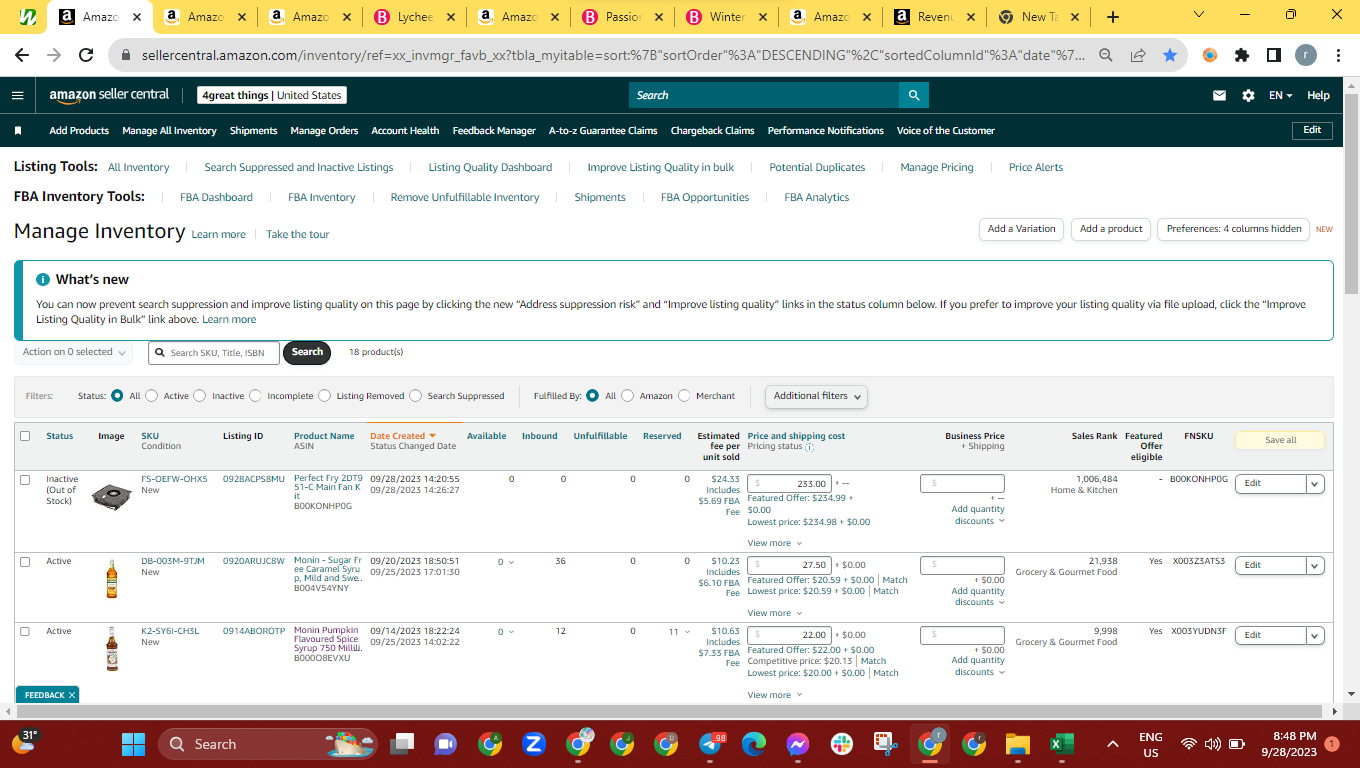Click the Save all button

1280,440
